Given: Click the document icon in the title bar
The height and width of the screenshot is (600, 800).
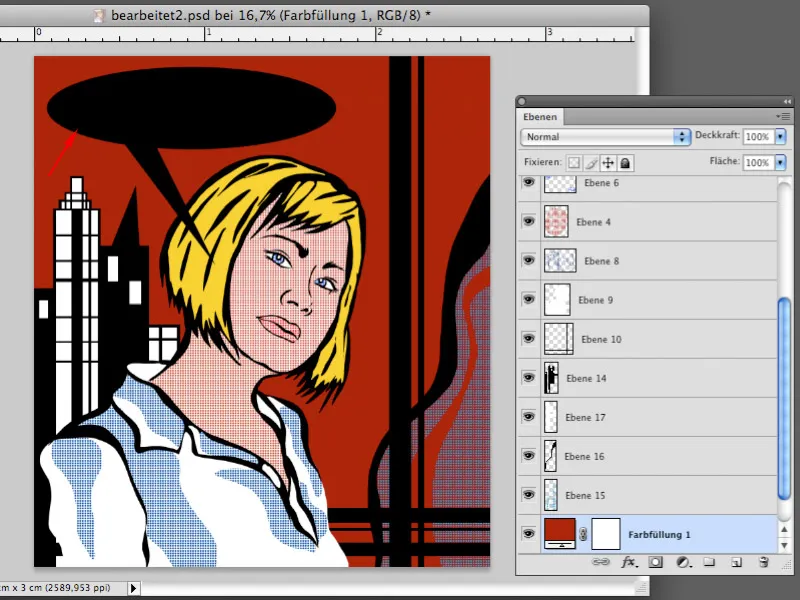Looking at the screenshot, I should (x=99, y=16).
